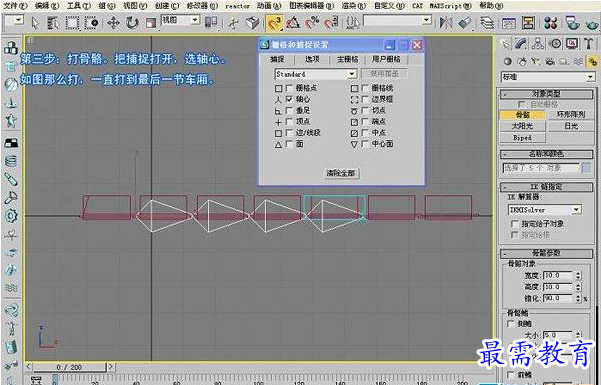This screenshot has width=601, height=385.
Task: Click the reactor Motor gear icon
Action: (x=11, y=216)
